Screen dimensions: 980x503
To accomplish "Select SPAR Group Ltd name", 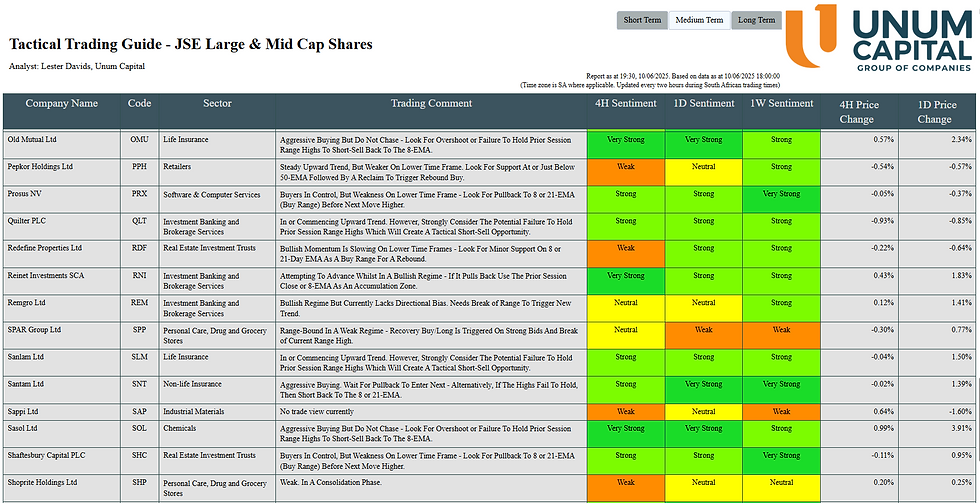I will click(34, 330).
